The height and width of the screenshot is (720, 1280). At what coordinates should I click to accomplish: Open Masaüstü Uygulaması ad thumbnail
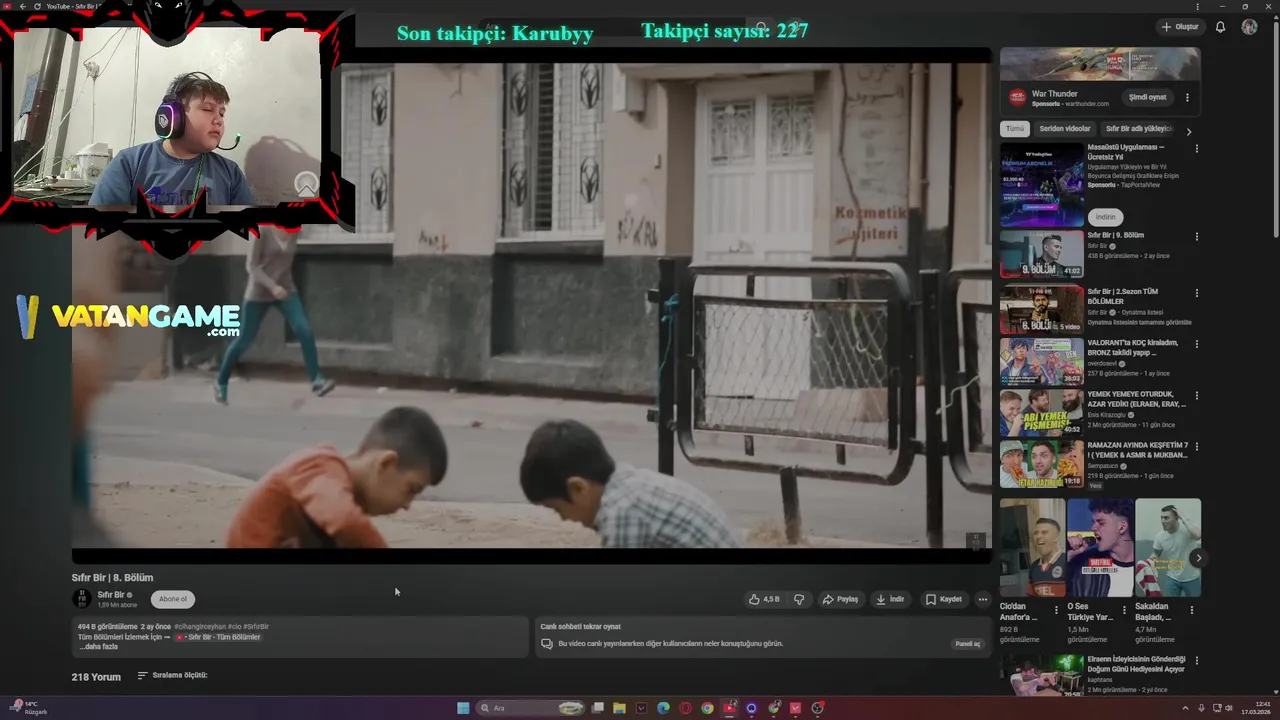[1042, 185]
